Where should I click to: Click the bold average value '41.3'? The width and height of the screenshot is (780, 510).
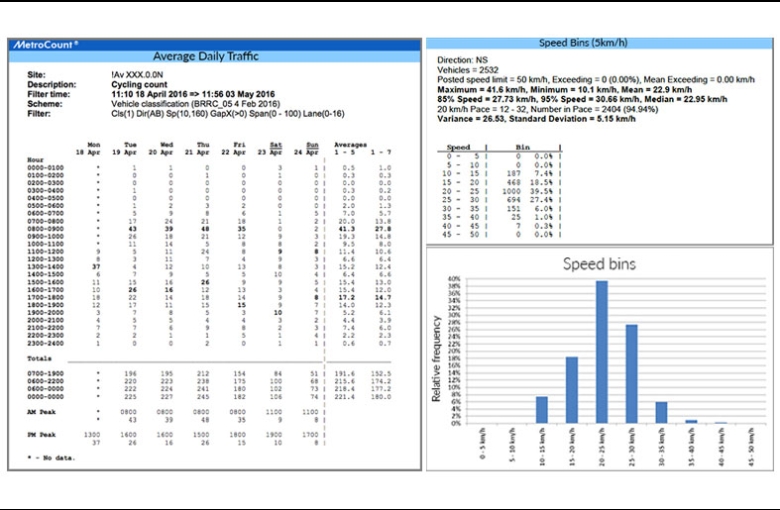(x=346, y=229)
